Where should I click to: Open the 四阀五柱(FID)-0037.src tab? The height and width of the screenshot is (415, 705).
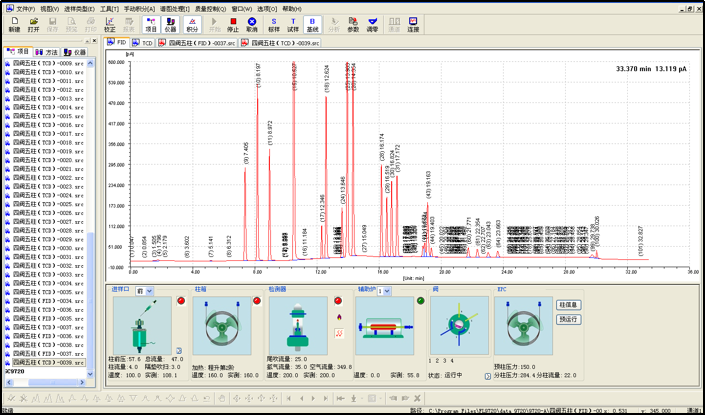(197, 43)
